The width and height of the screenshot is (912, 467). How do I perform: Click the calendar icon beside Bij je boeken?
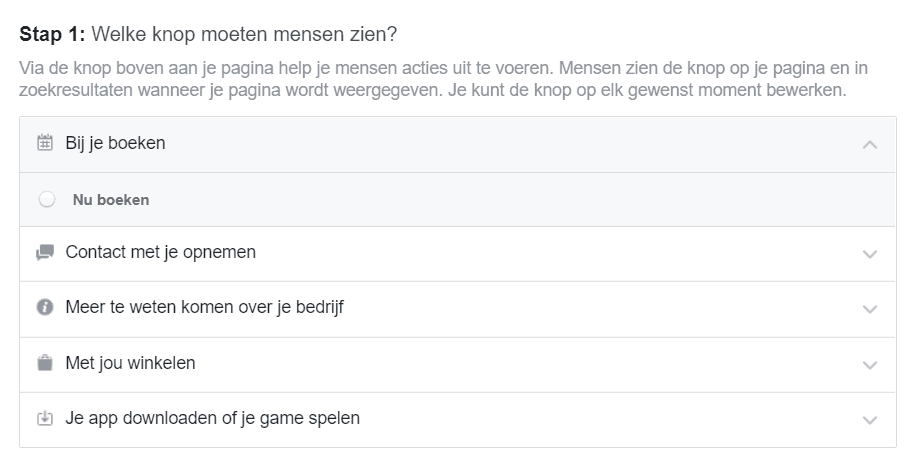(x=45, y=142)
